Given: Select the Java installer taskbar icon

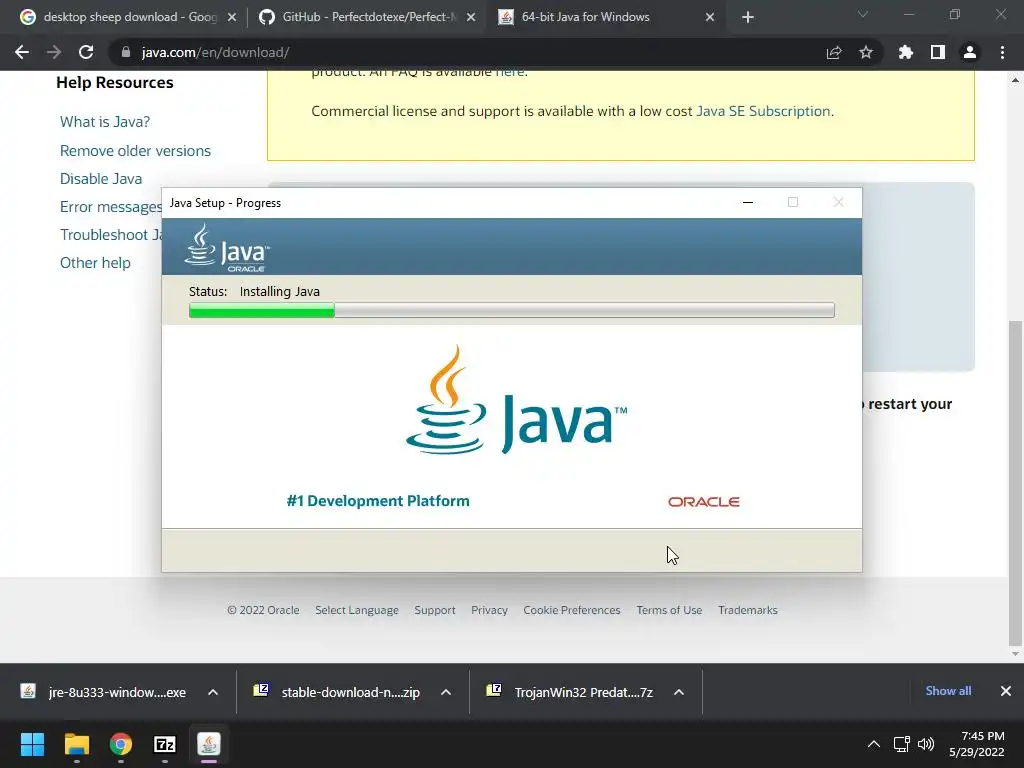Looking at the screenshot, I should click(x=209, y=744).
